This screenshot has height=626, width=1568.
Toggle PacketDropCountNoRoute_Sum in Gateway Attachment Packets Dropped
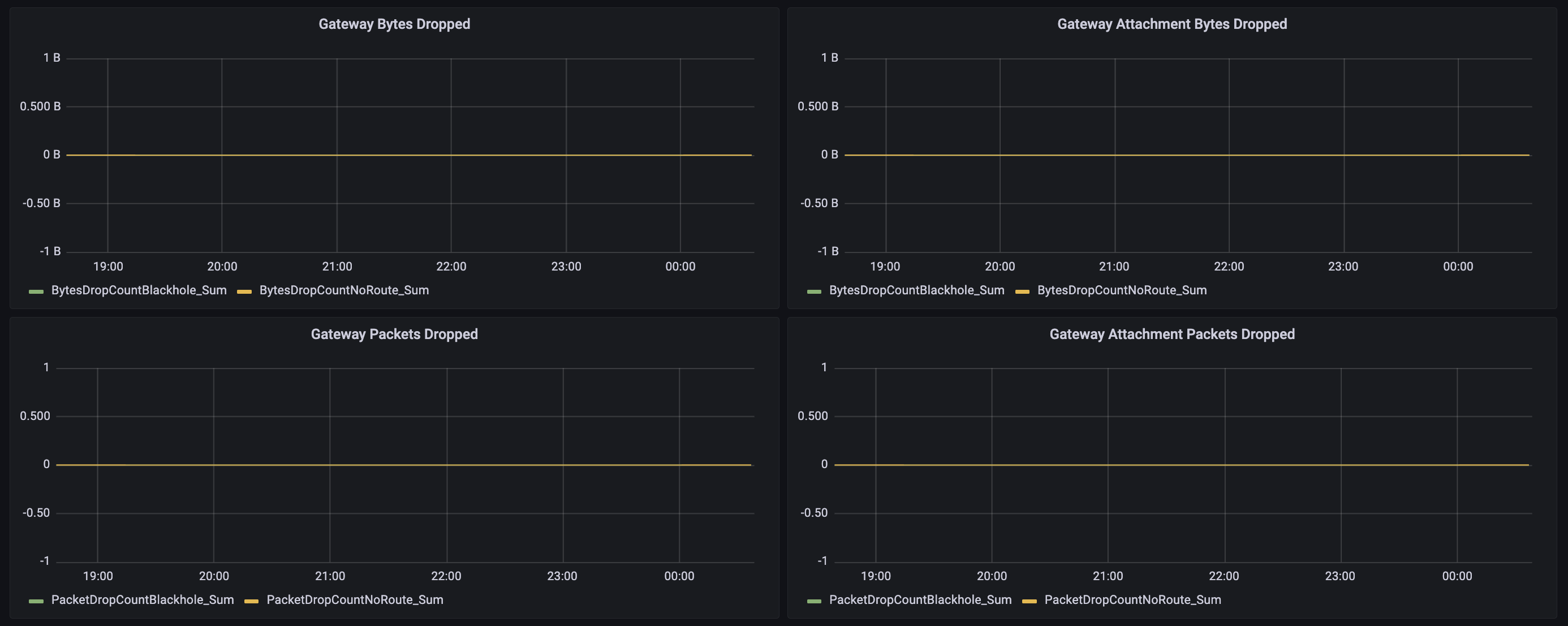[x=1132, y=600]
